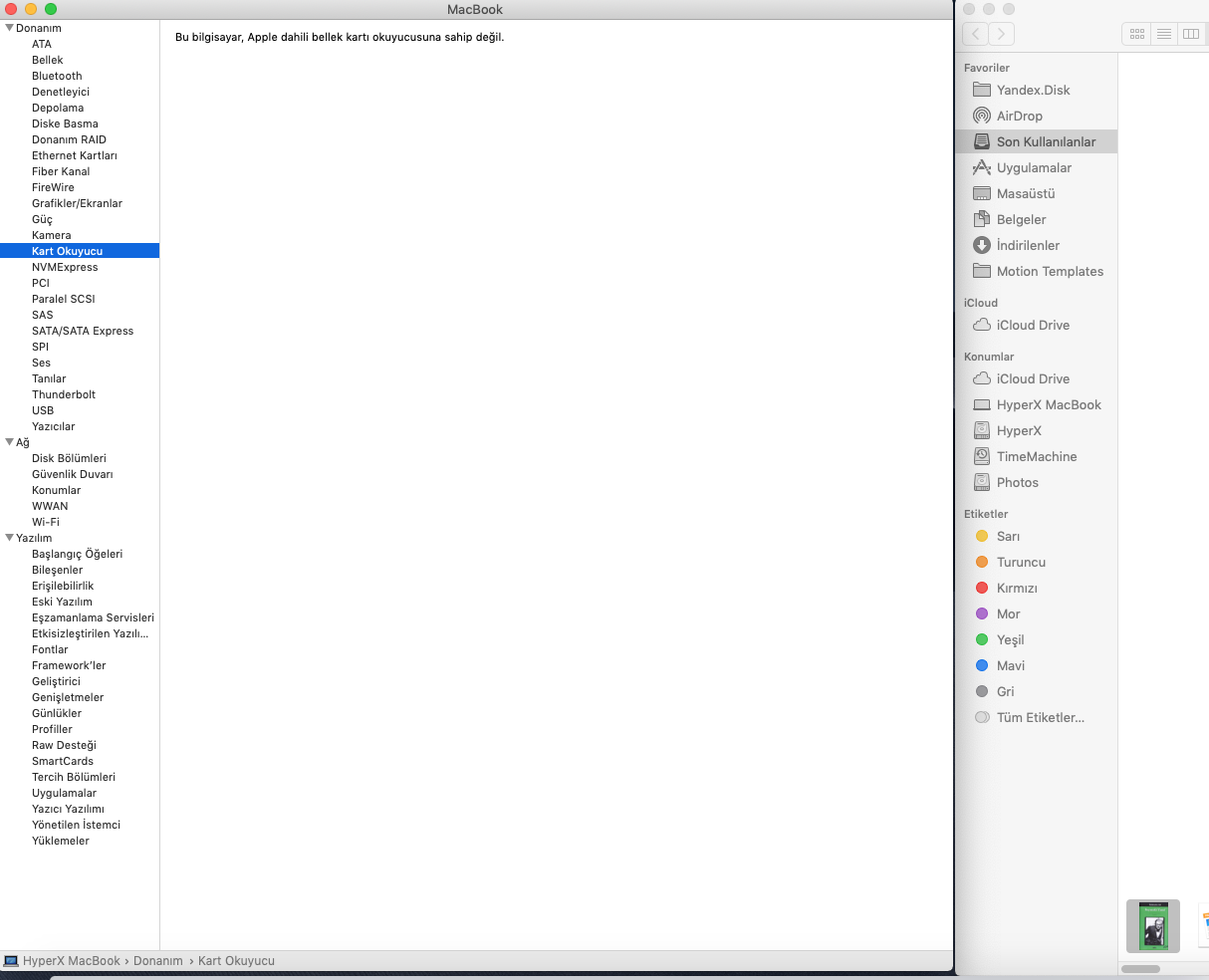This screenshot has width=1209, height=980.
Task: Click Donanım in the path bar
Action: [158, 961]
